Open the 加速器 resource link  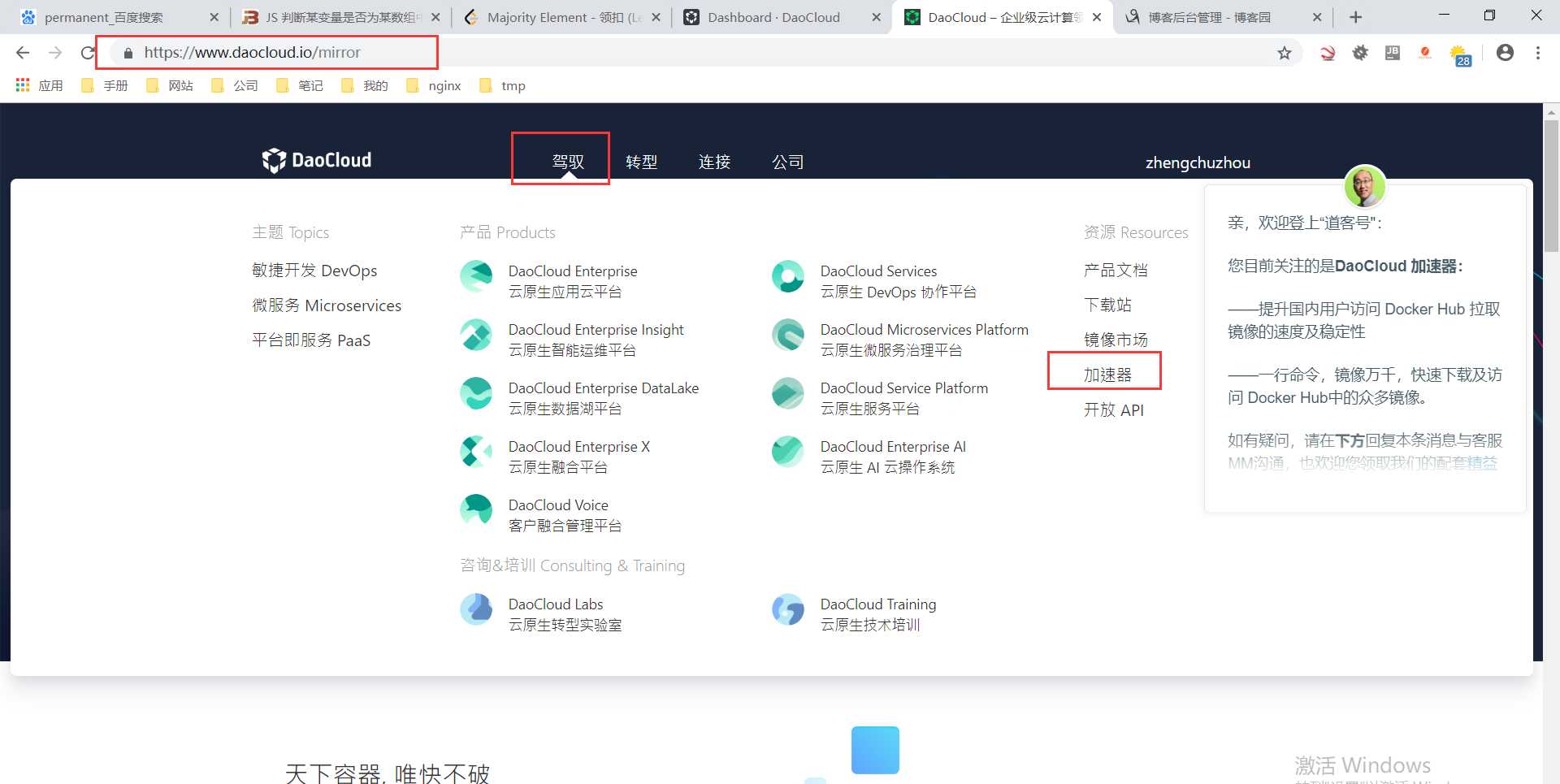[x=1107, y=375]
